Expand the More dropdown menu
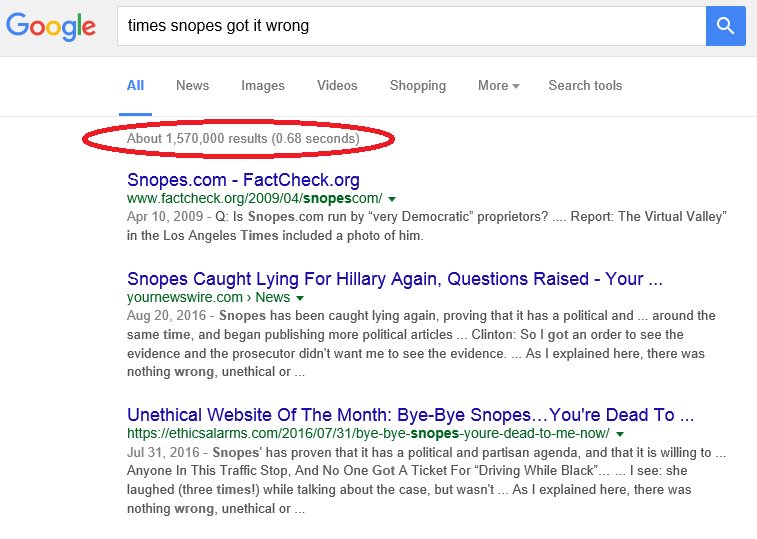Screen dimensions: 757x539 coord(498,85)
